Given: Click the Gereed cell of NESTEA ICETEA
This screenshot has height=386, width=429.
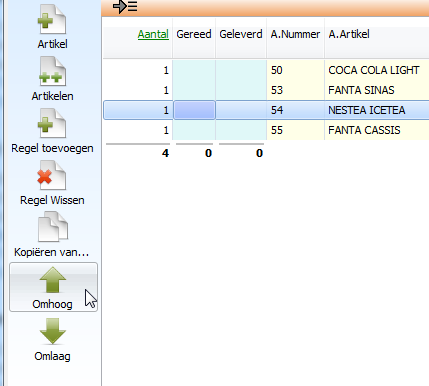Looking at the screenshot, I should (194, 110).
